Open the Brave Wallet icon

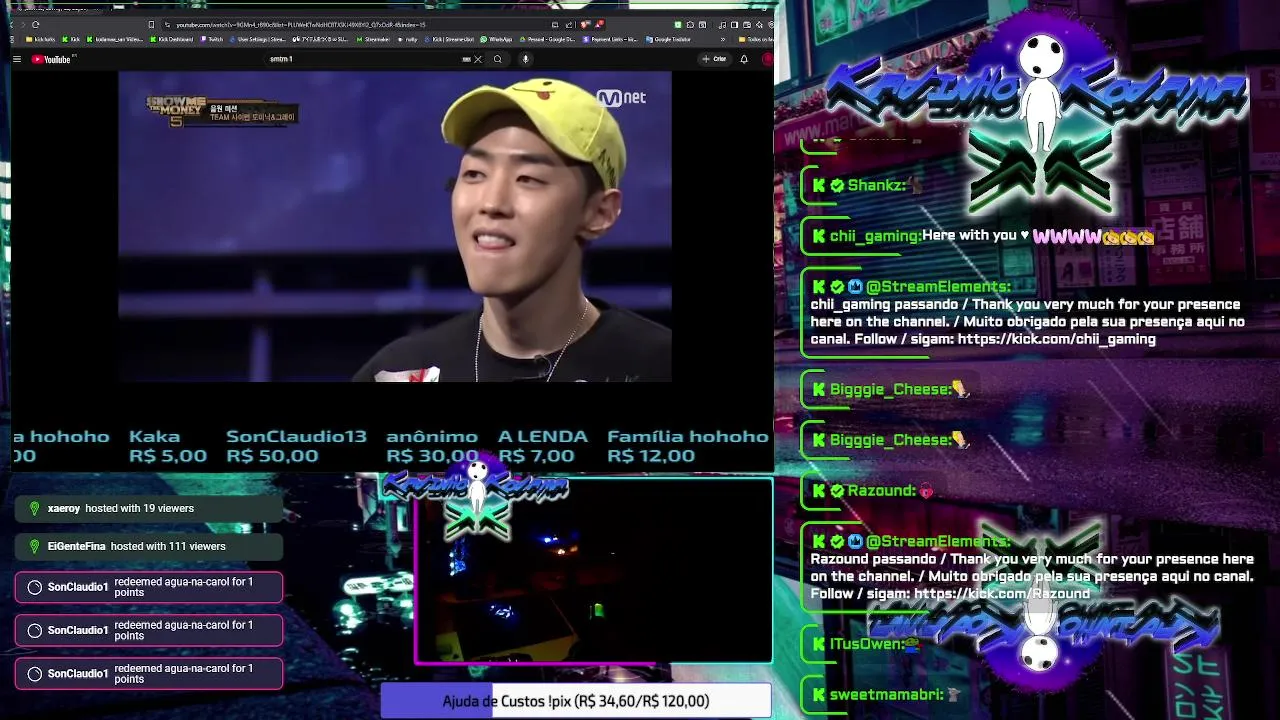coord(747,25)
